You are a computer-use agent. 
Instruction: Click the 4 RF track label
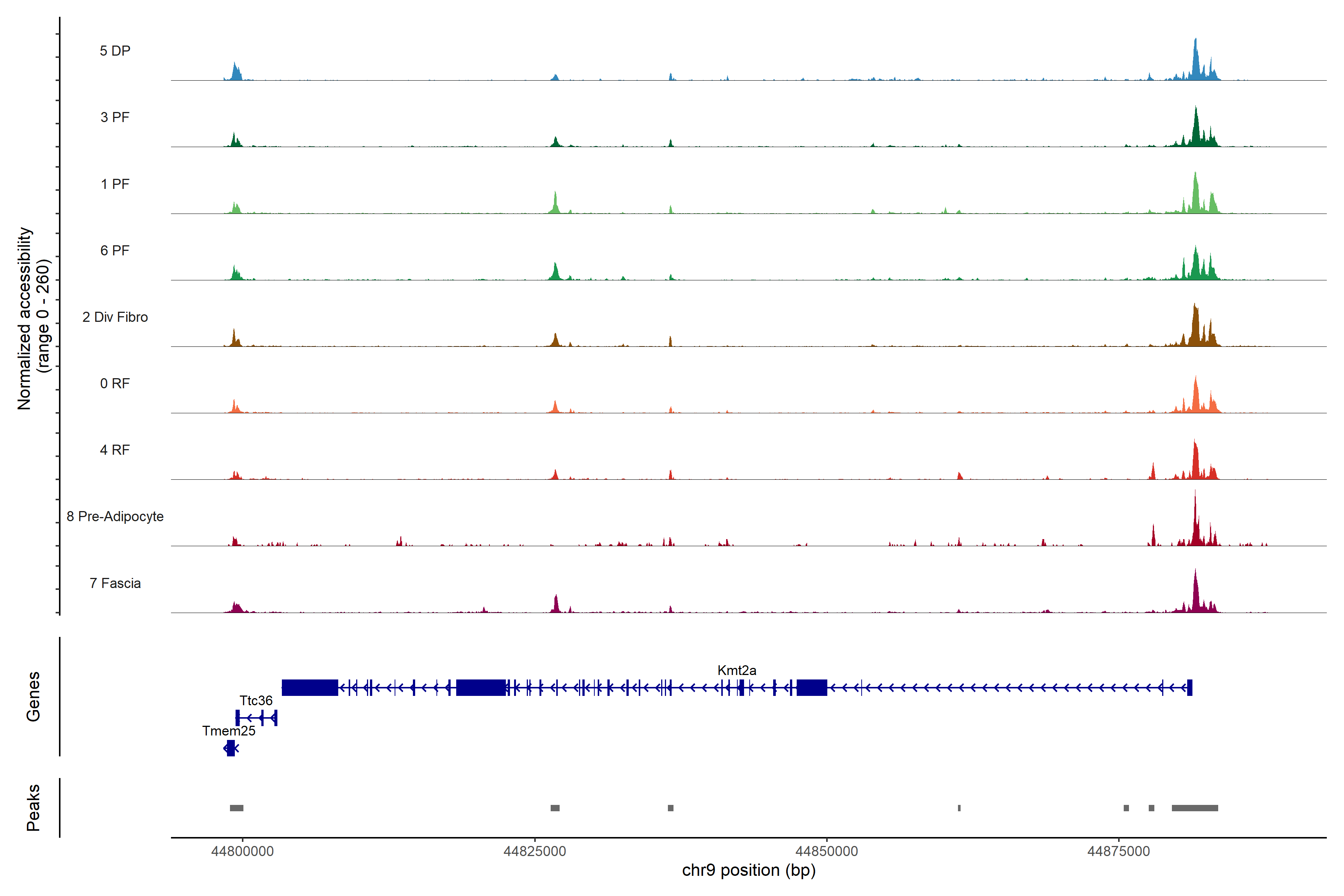115,450
